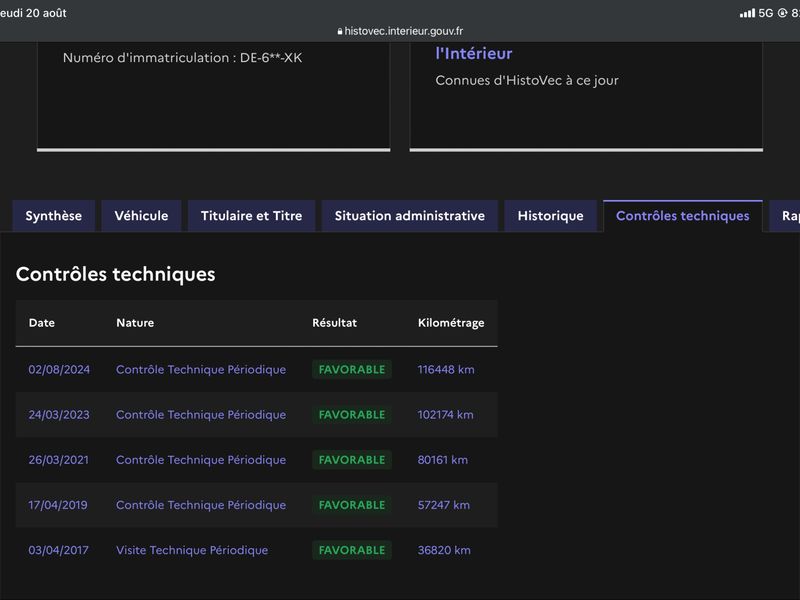Tap the lock icon beside the URL

click(340, 32)
